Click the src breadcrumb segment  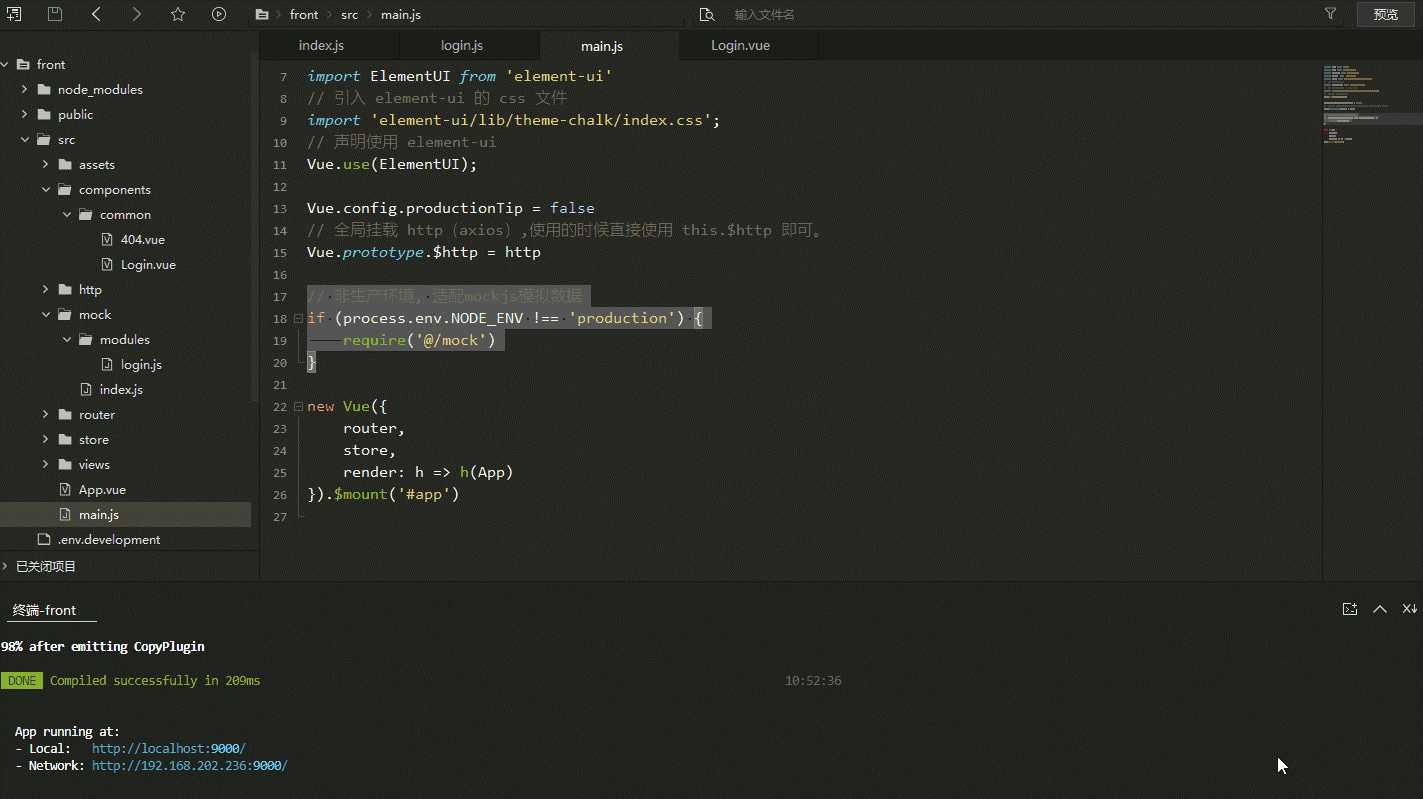pyautogui.click(x=349, y=14)
